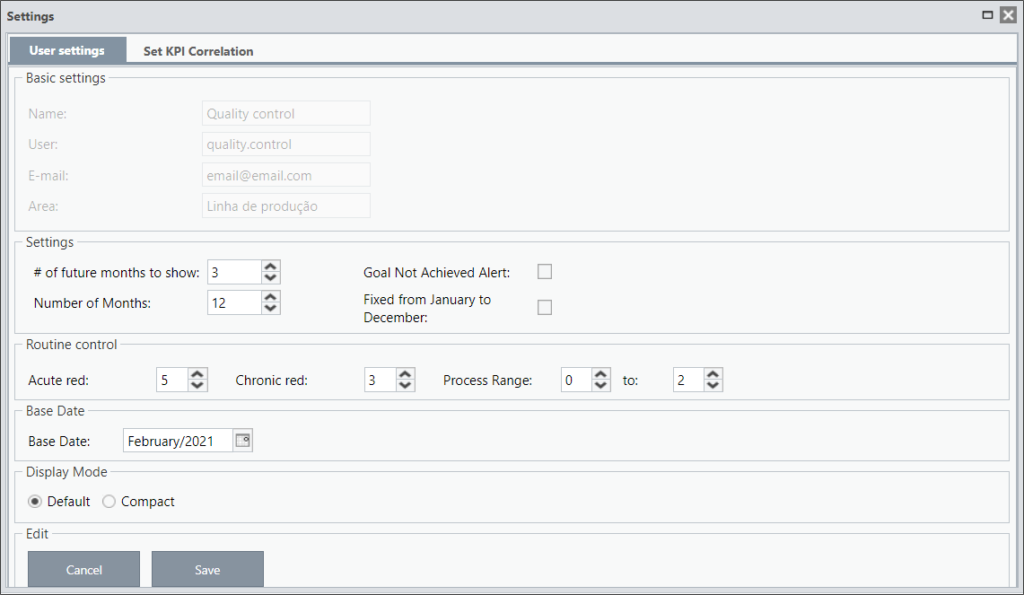The image size is (1024, 595).
Task: Click the Process Range start value field
Action: pyautogui.click(x=577, y=380)
